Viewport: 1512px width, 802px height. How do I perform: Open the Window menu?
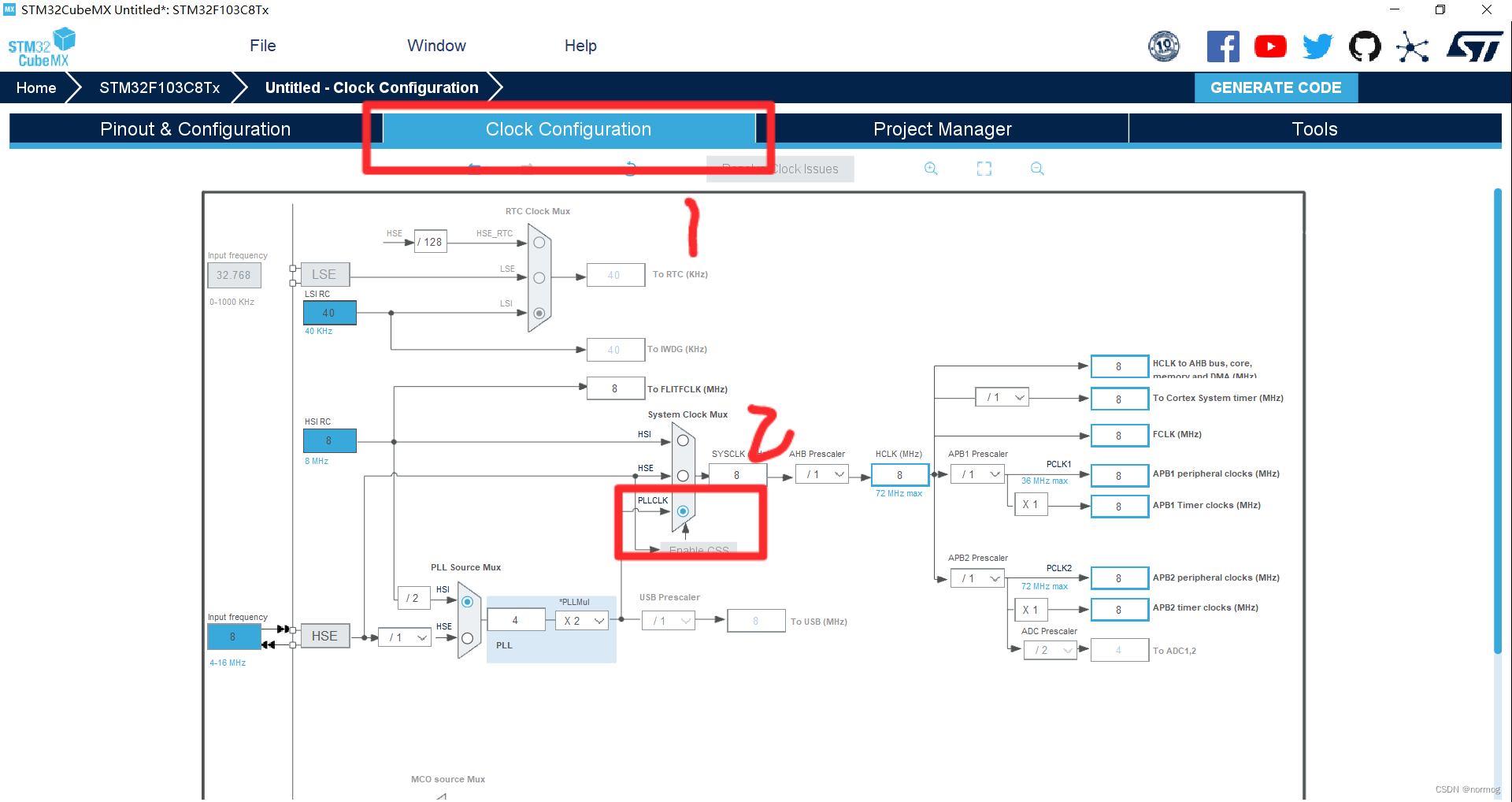click(x=436, y=46)
